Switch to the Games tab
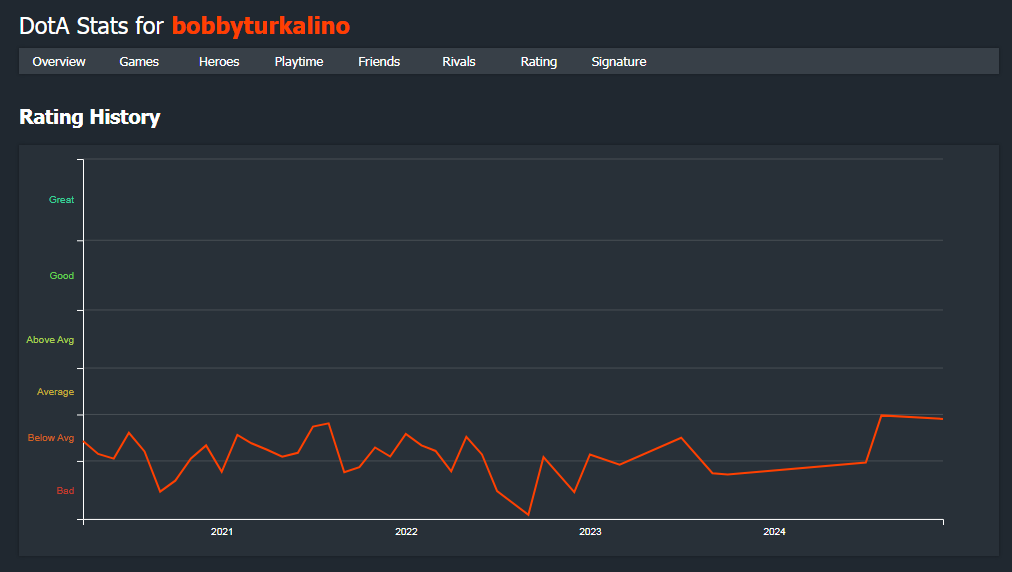Image resolution: width=1012 pixels, height=572 pixels. point(139,61)
